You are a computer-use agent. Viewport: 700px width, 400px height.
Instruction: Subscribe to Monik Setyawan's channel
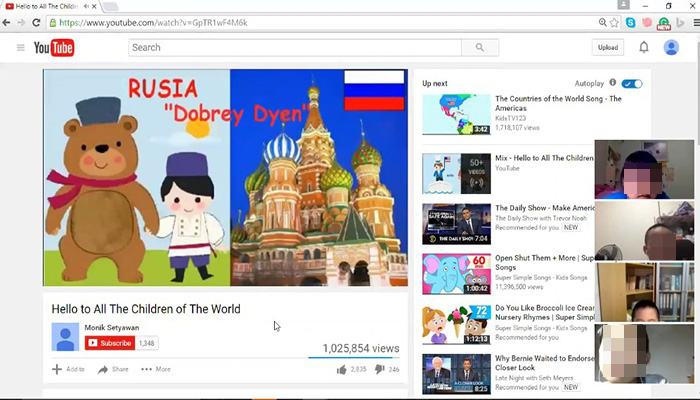pos(109,343)
